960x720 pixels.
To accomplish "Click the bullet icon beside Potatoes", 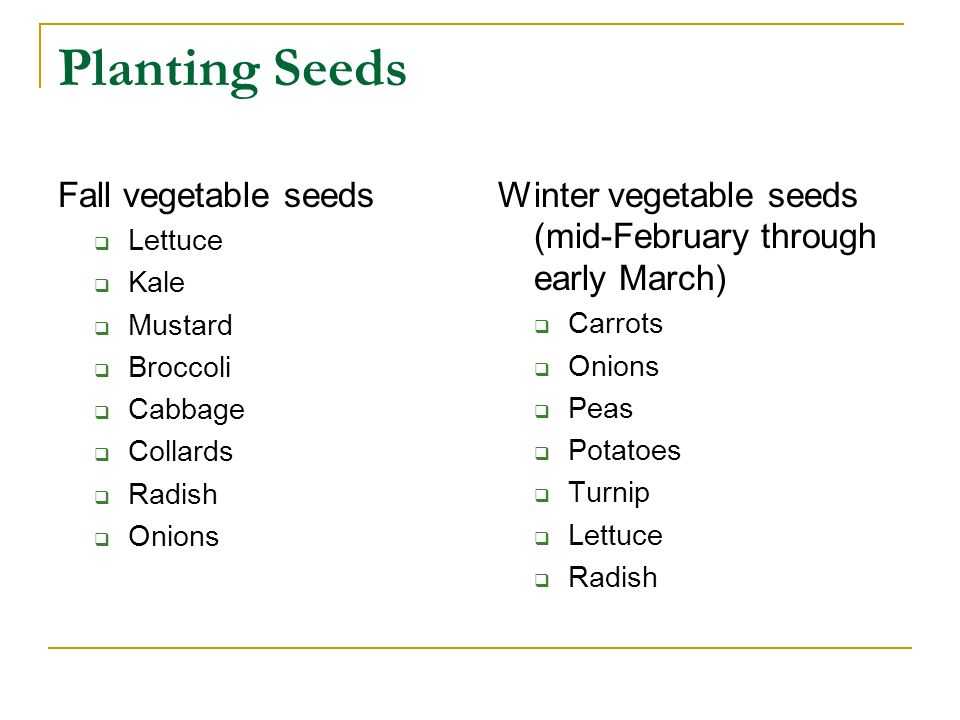I will pyautogui.click(x=541, y=453).
